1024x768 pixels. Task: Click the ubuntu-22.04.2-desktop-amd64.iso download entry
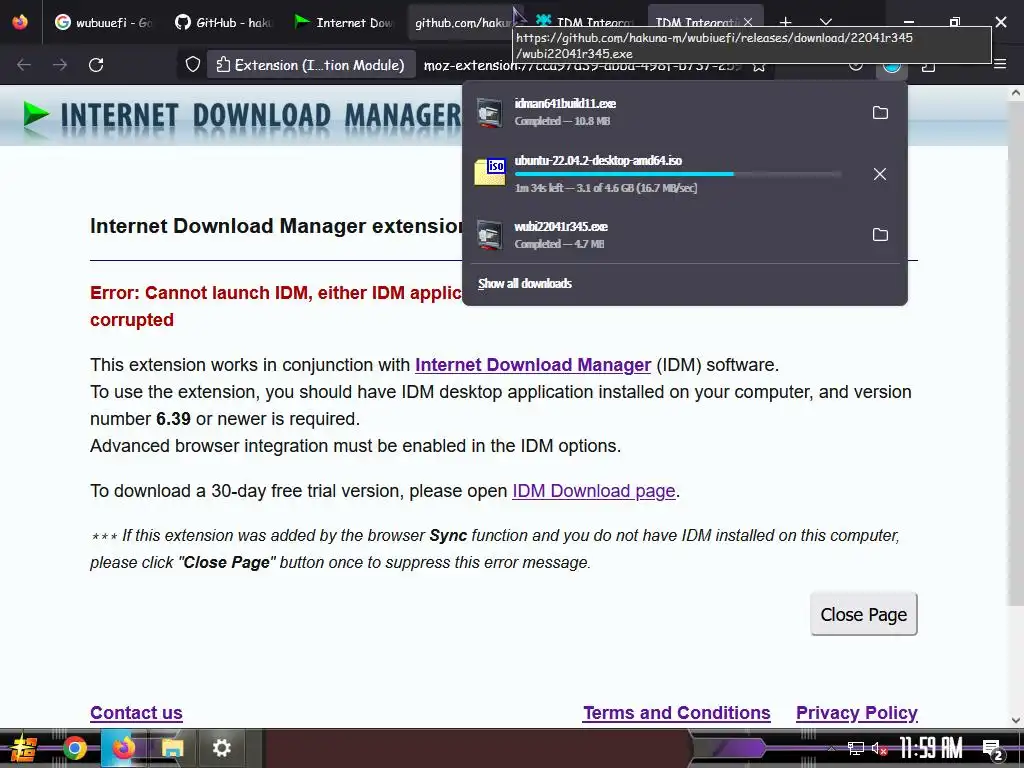pyautogui.click(x=663, y=174)
